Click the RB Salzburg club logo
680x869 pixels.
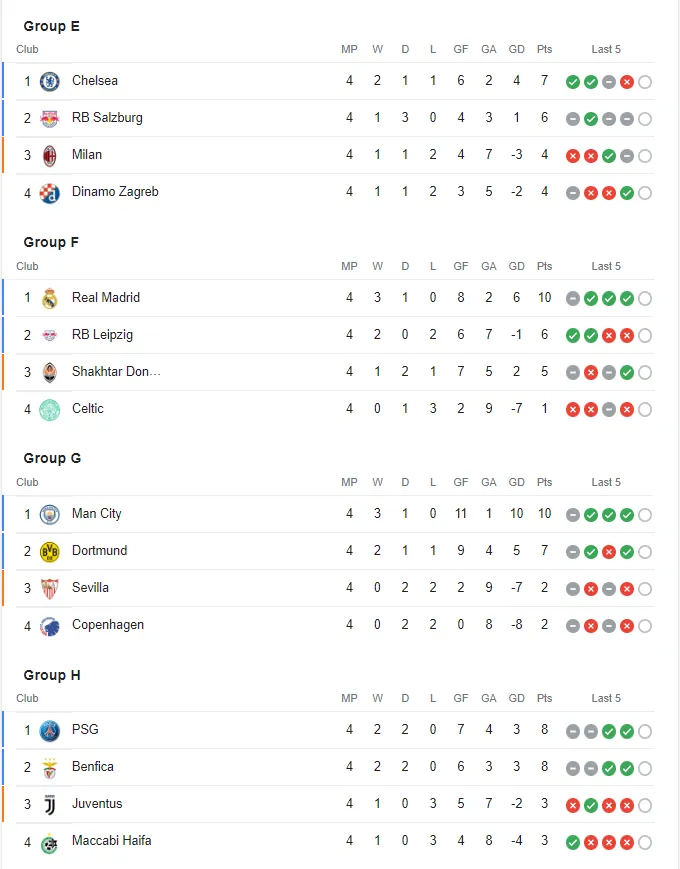pos(49,118)
